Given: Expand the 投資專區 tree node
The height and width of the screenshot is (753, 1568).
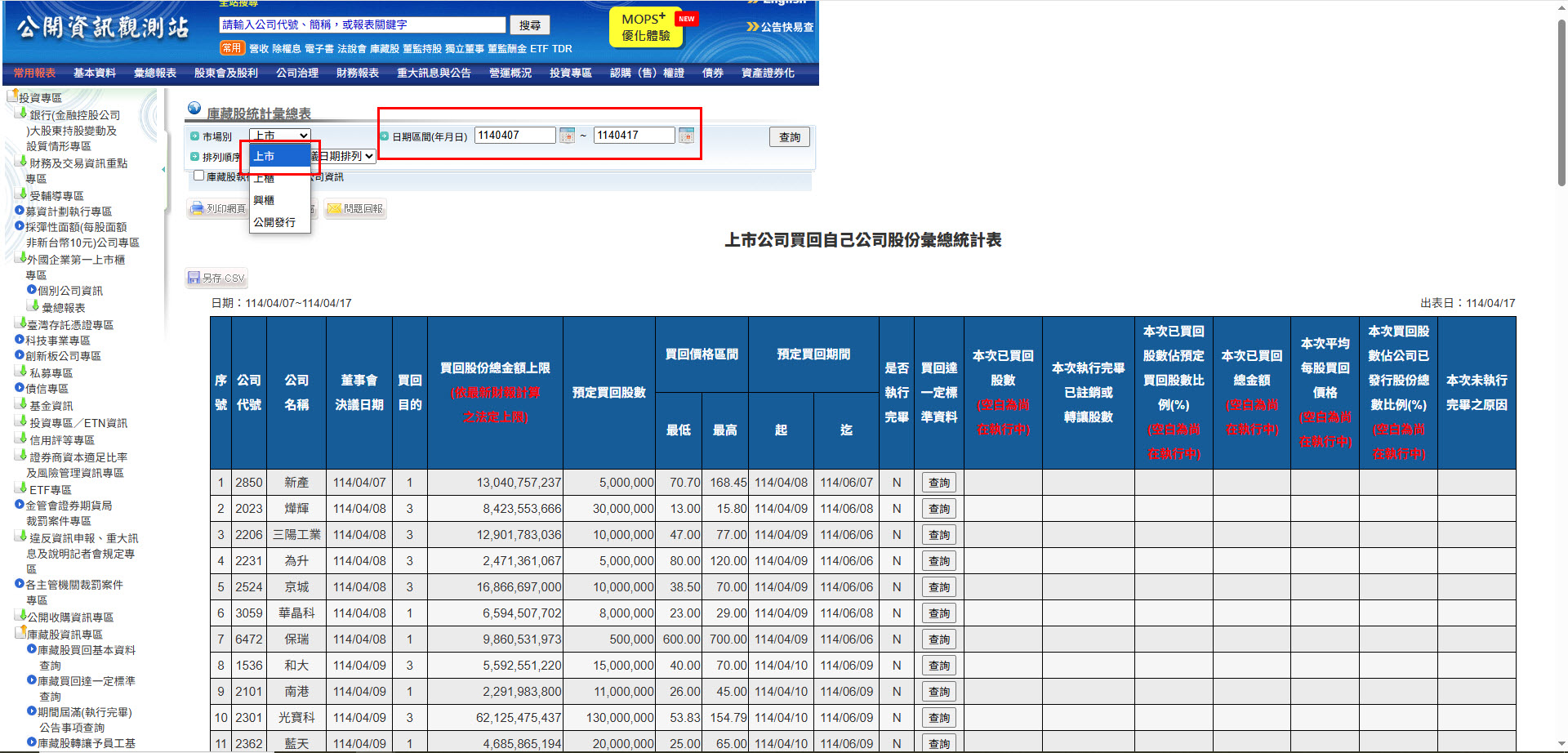Looking at the screenshot, I should (40, 97).
